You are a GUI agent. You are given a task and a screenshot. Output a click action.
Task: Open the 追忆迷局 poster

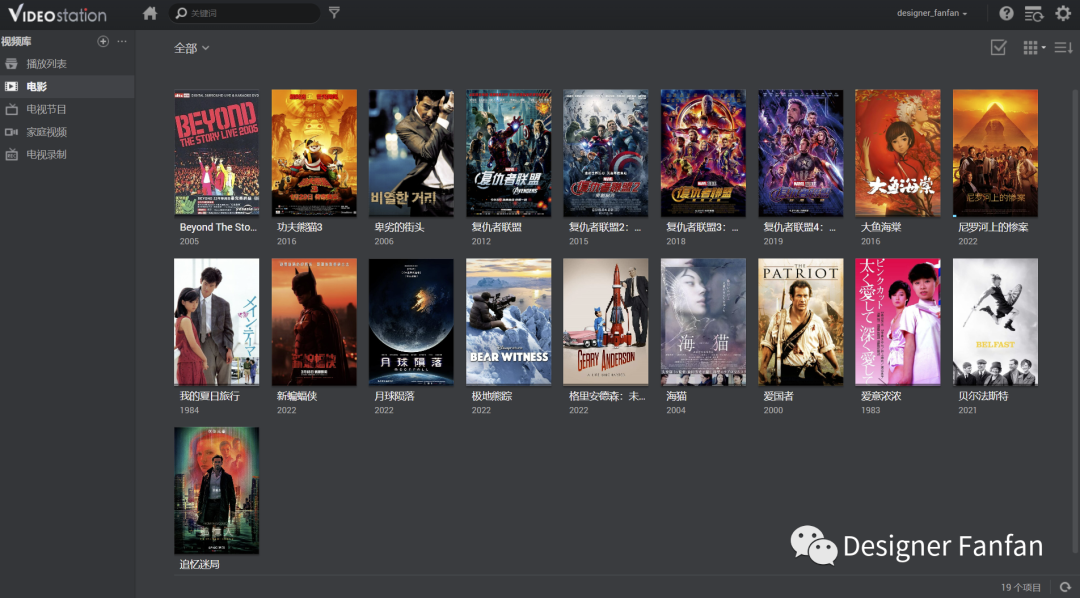[216, 491]
